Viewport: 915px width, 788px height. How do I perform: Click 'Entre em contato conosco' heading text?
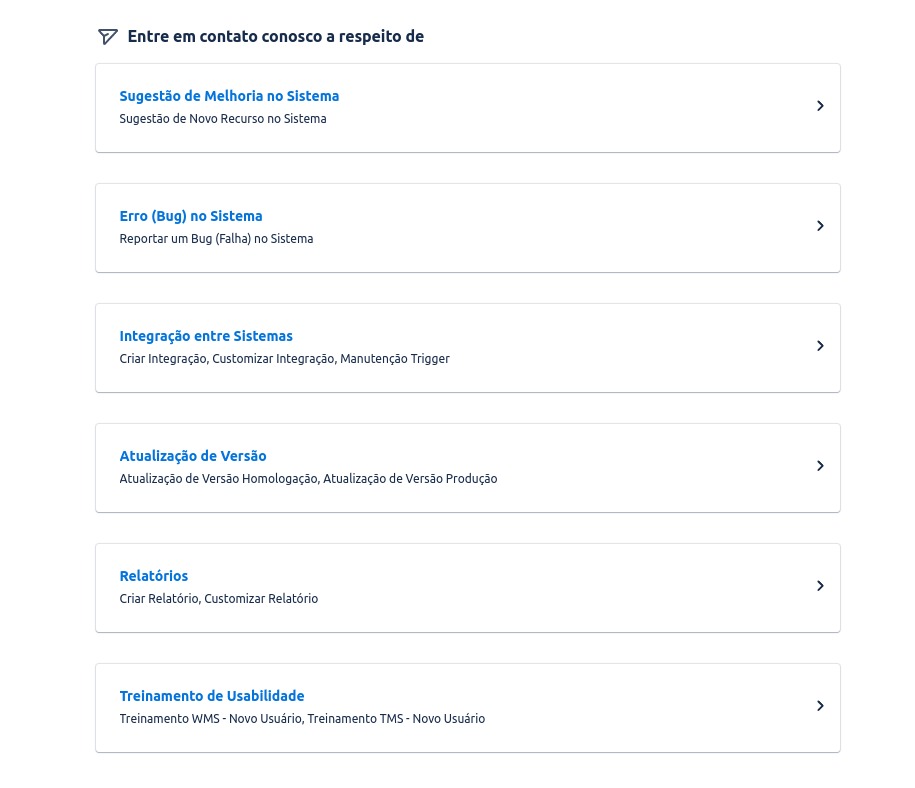click(x=276, y=37)
